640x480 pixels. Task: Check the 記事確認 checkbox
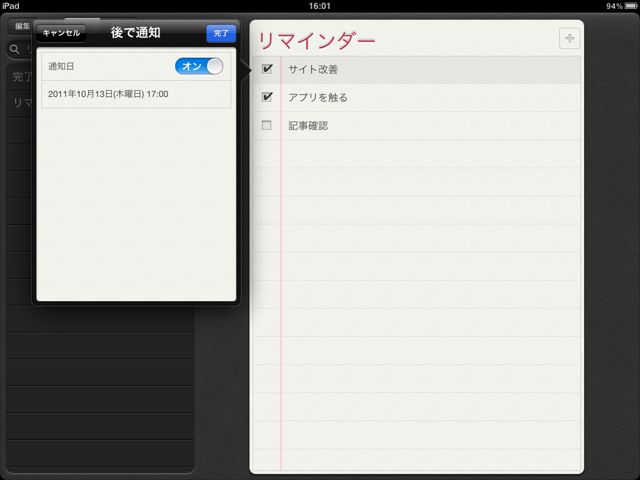[x=267, y=125]
